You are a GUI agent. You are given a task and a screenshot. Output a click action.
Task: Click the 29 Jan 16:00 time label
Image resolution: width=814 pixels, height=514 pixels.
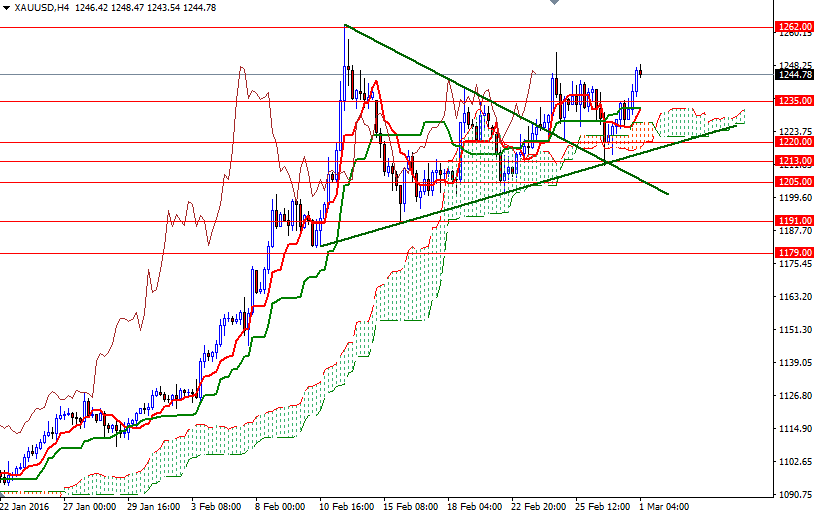click(153, 507)
